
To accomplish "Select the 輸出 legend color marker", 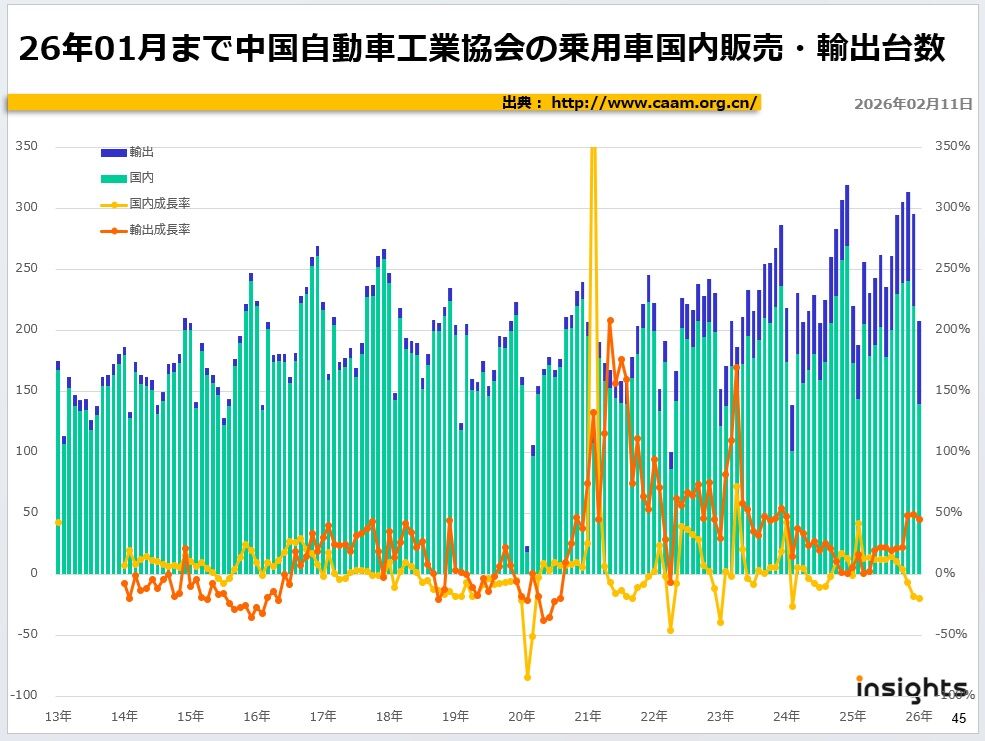I will [x=113, y=152].
